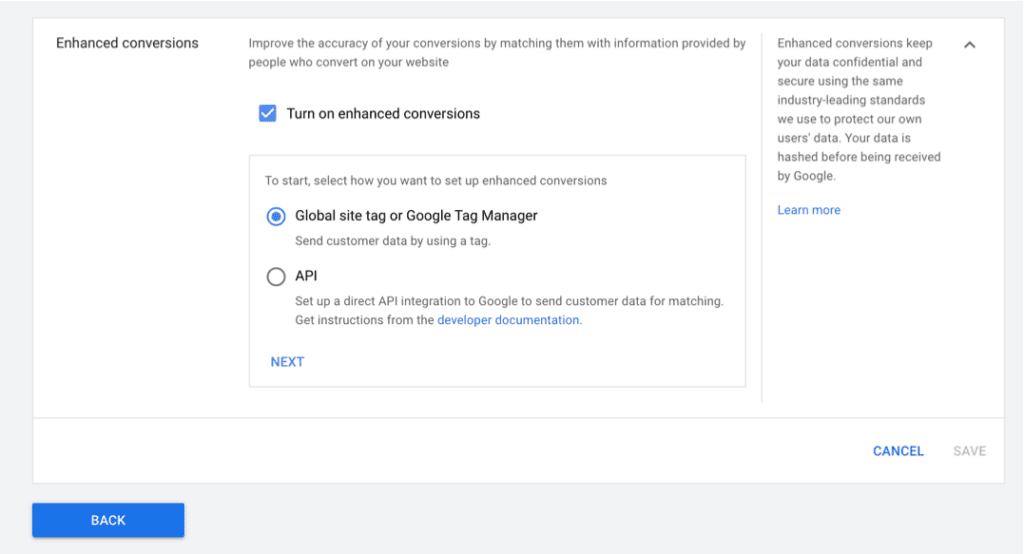This screenshot has height=554, width=1024.
Task: Open the developer documentation link
Action: [508, 321]
